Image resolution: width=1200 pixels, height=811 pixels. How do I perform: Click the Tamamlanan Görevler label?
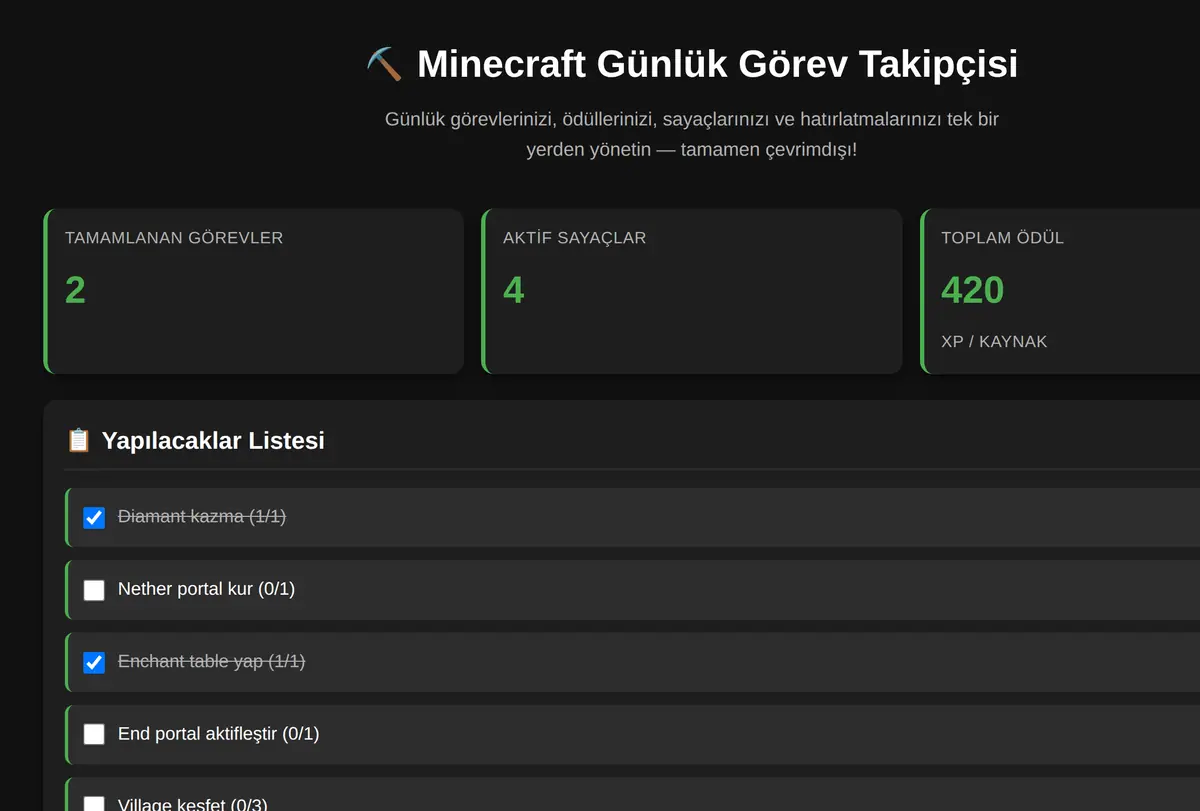[x=174, y=238]
